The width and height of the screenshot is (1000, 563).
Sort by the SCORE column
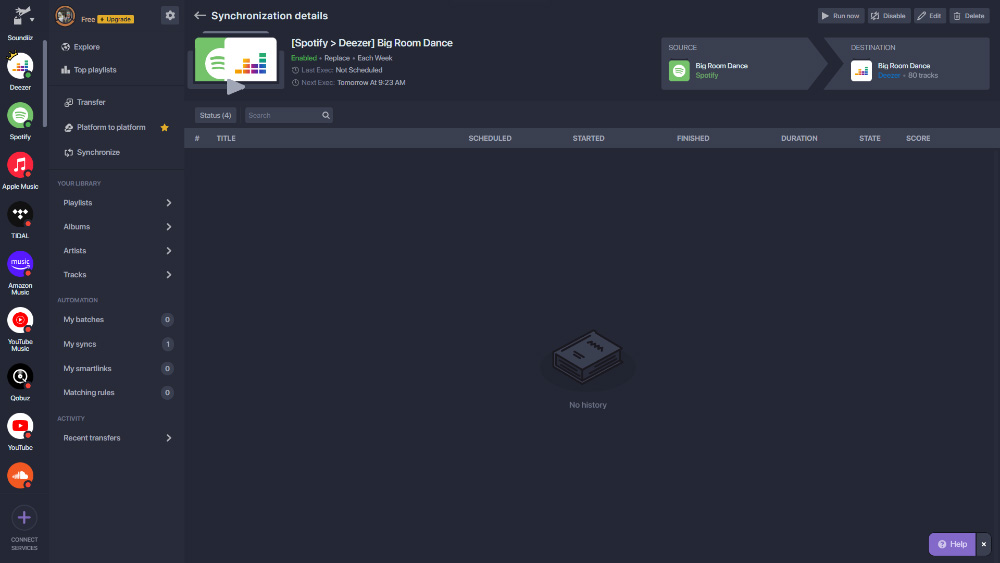coord(918,138)
